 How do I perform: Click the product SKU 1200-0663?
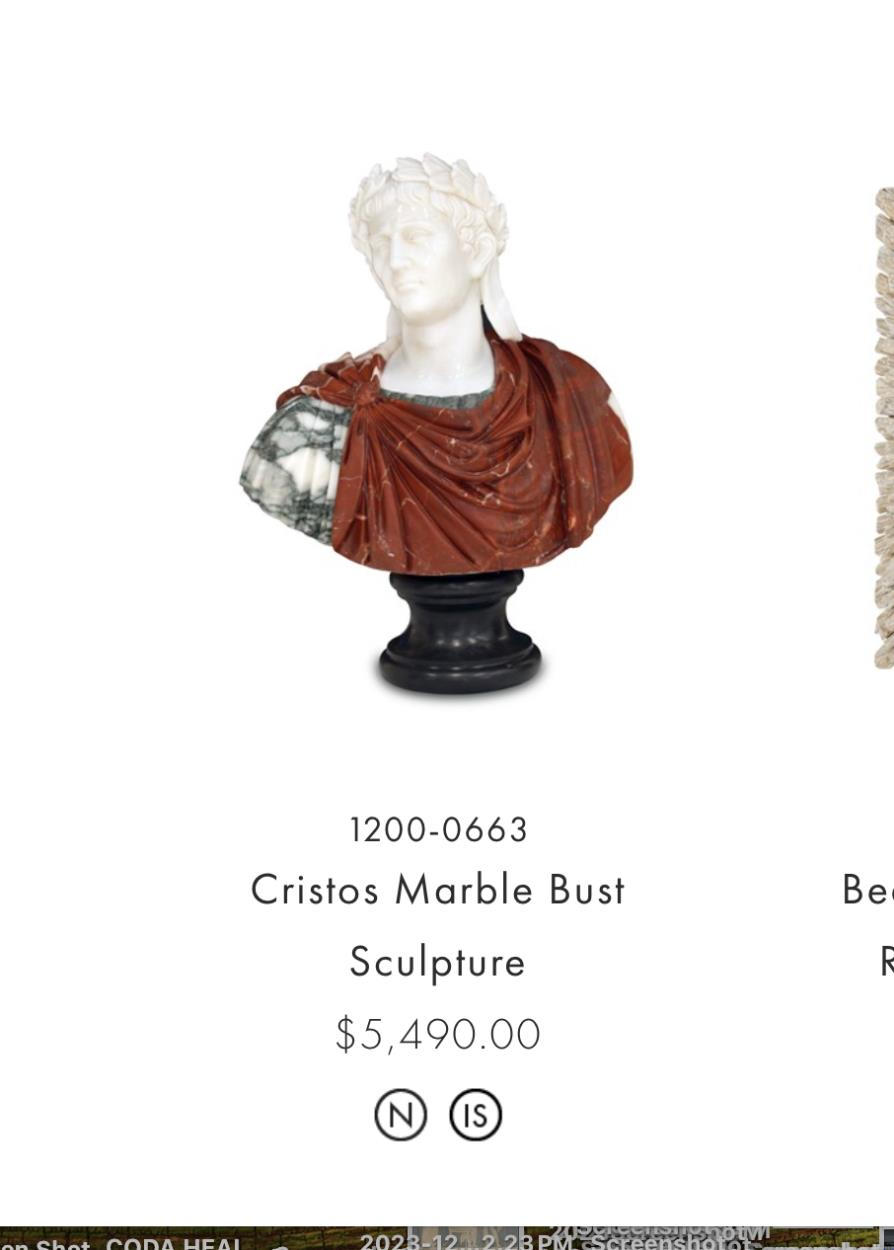(x=438, y=830)
